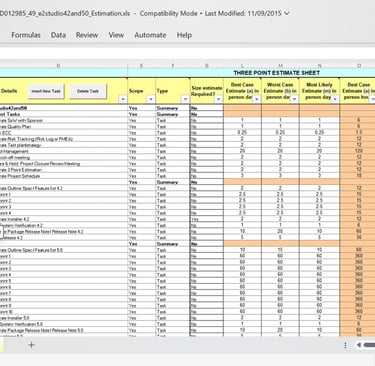This screenshot has height=366, width=375.
Task: Select the Project Closure Review Meeting cell
Action: [x=64, y=164]
